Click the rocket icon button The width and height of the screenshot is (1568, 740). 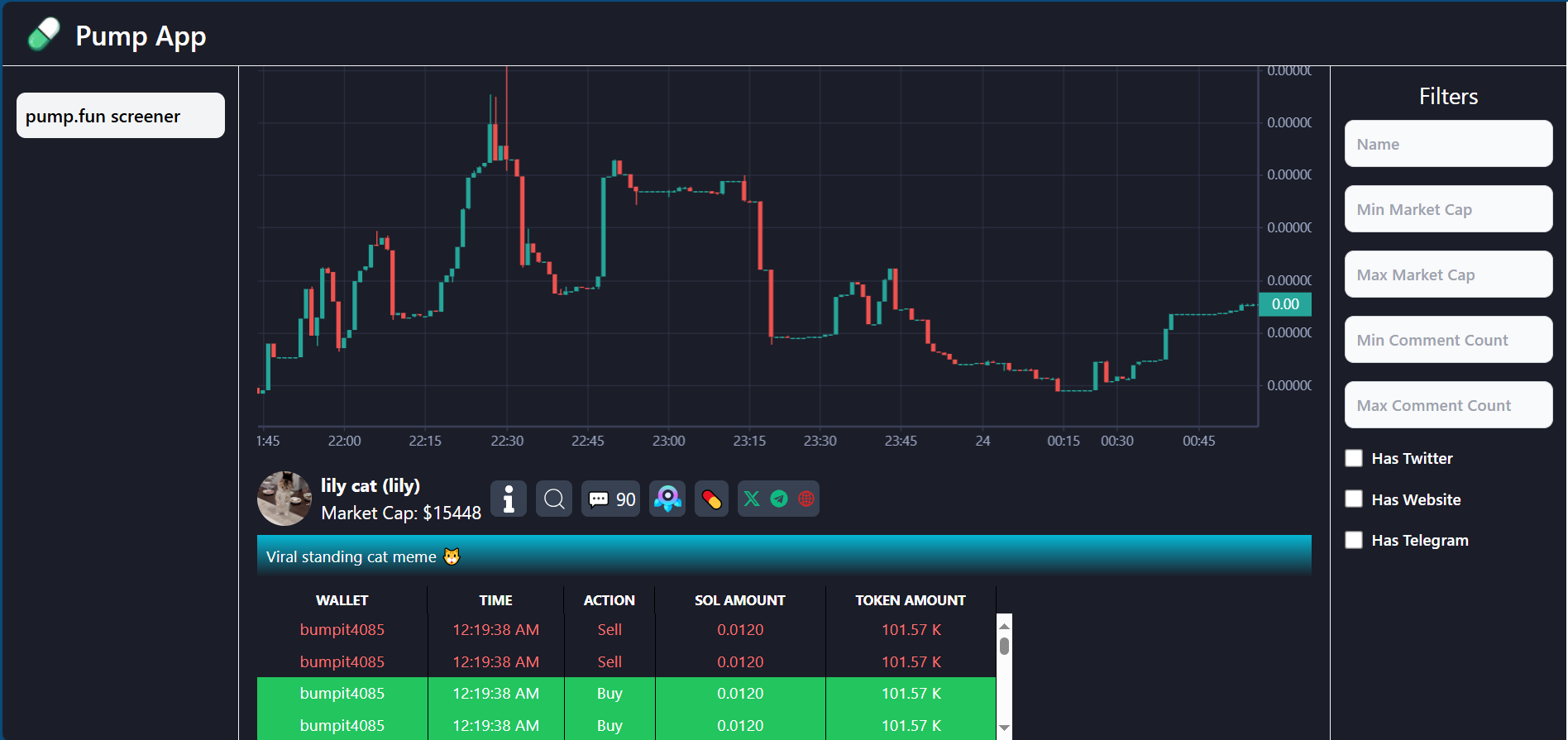[x=667, y=499]
